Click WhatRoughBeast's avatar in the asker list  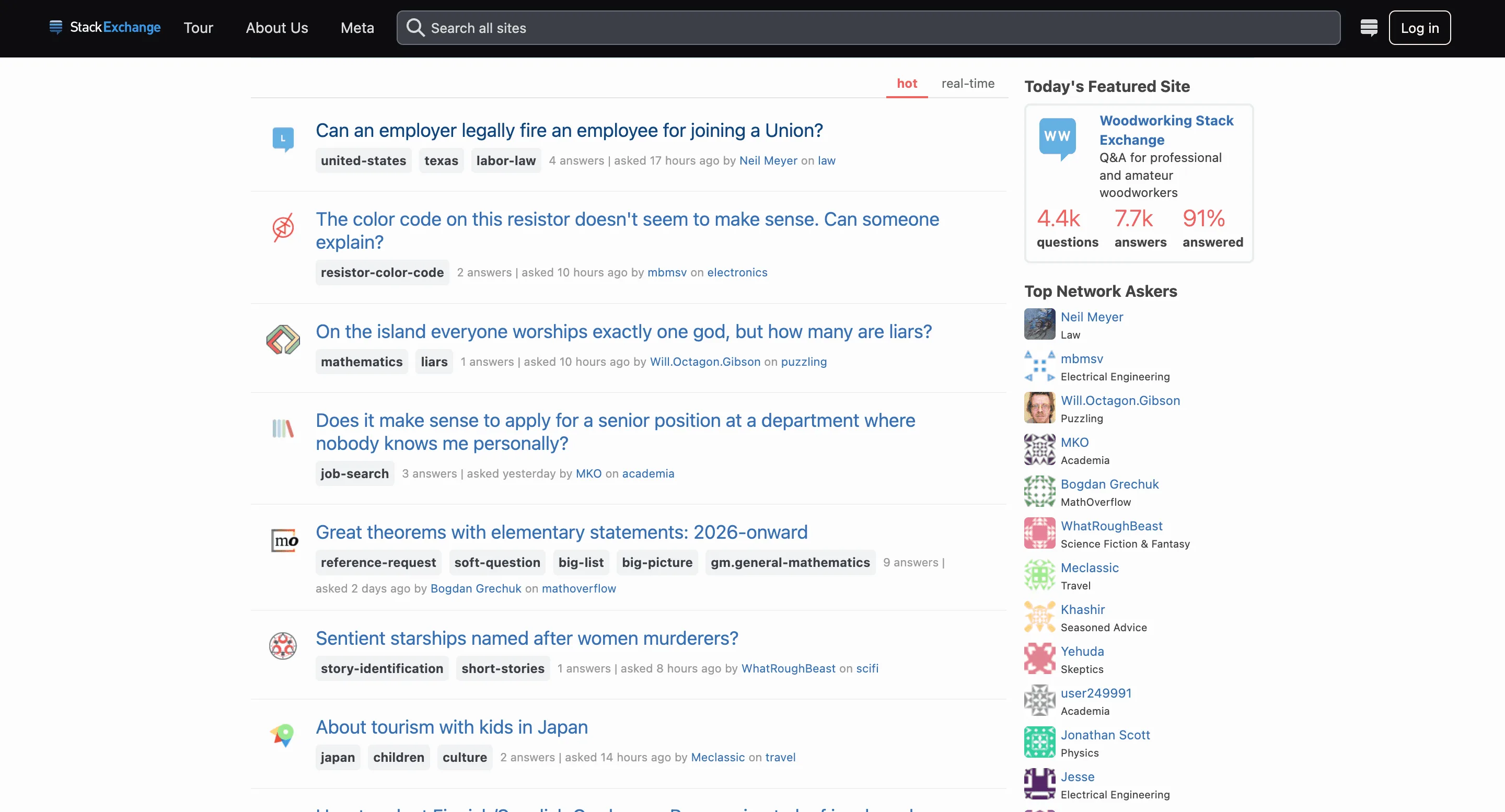pos(1039,533)
